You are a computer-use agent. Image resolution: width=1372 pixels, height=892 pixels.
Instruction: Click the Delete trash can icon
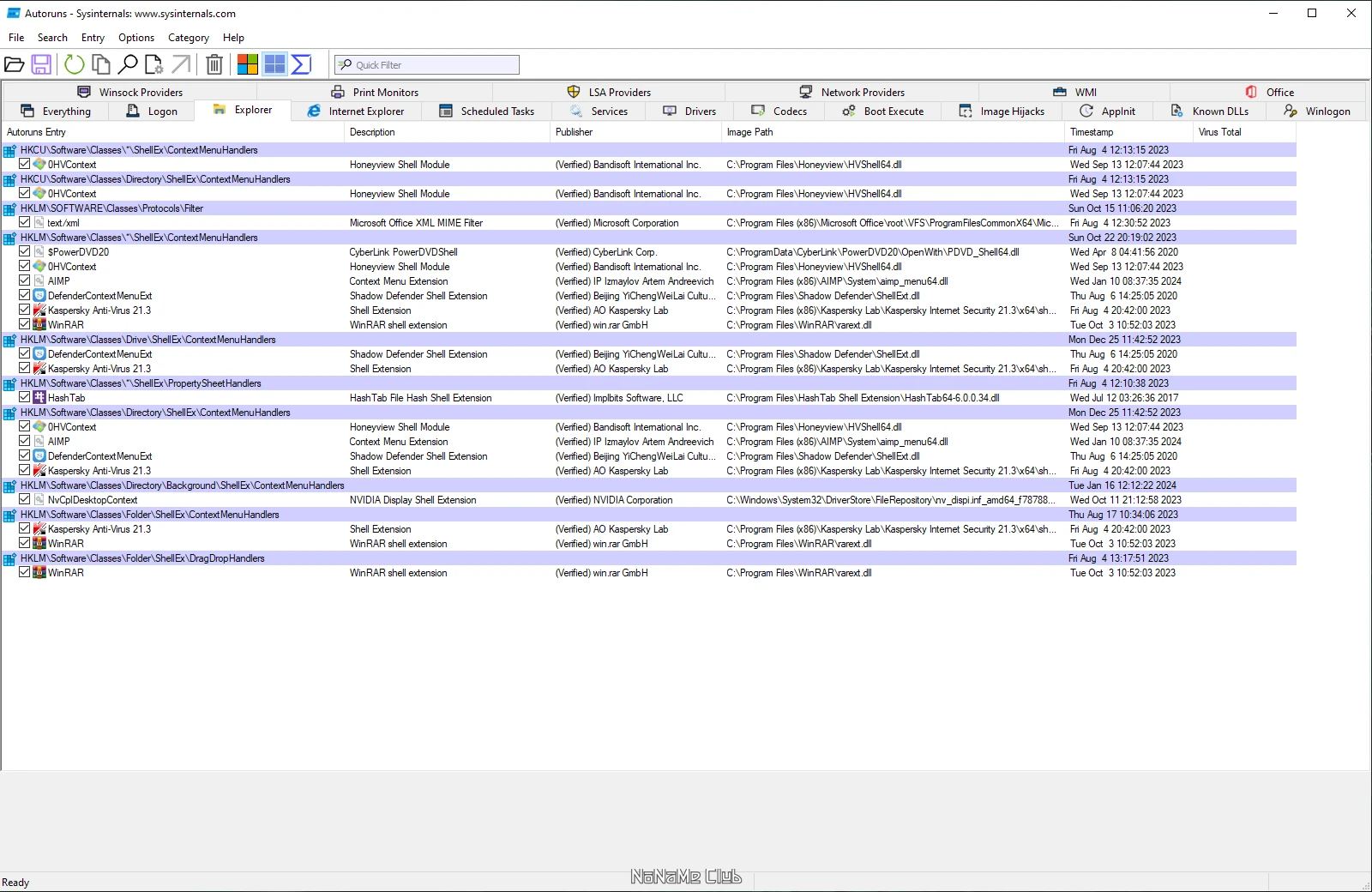[214, 64]
